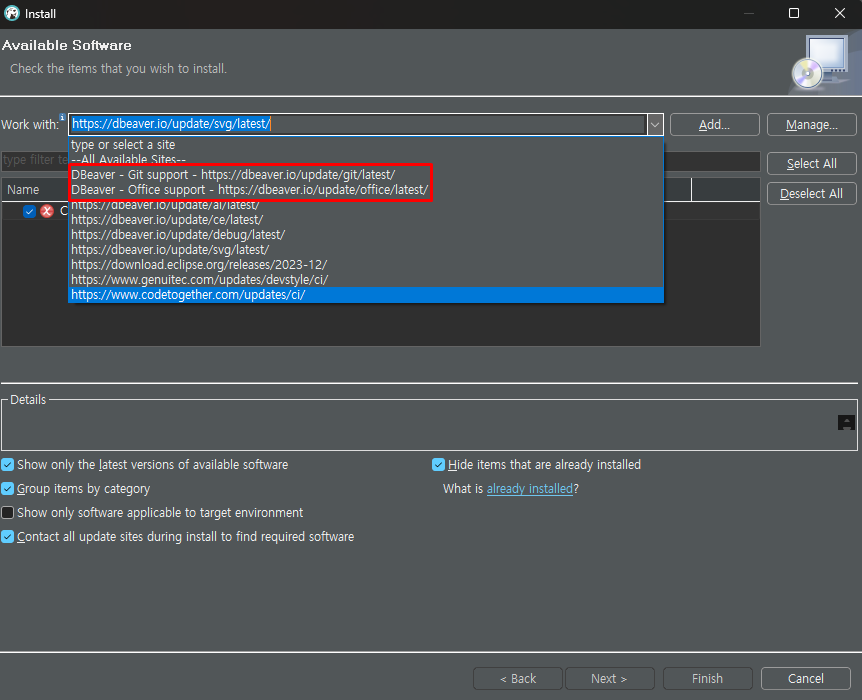Click the Next > button
Screen dimensions: 862x700
coord(610,679)
